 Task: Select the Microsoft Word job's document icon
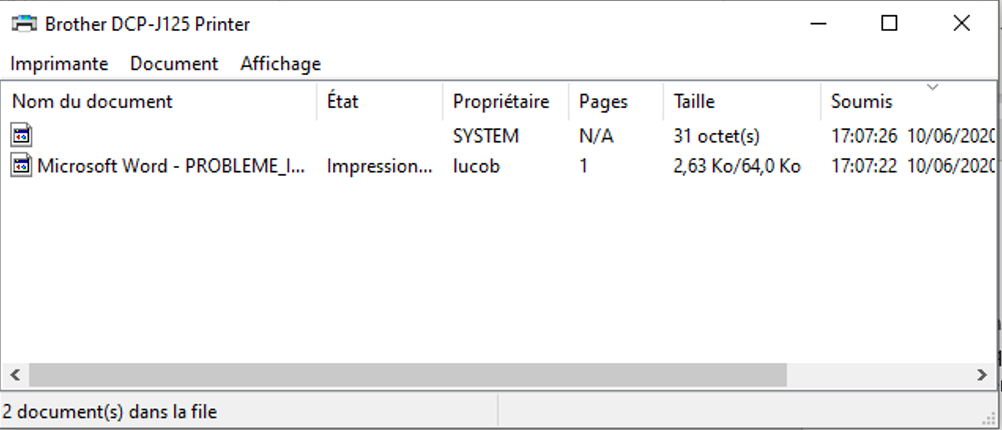[x=21, y=165]
